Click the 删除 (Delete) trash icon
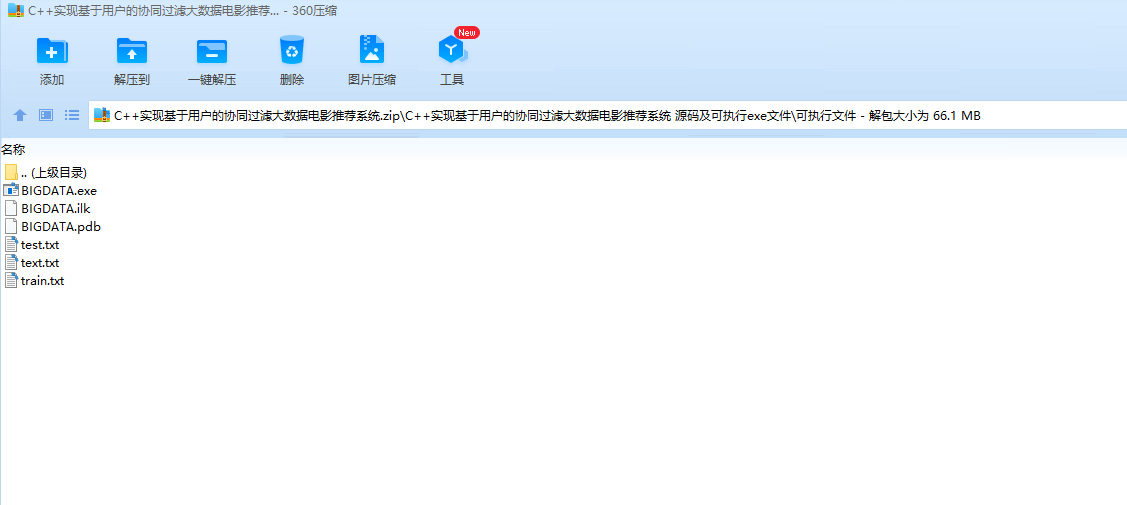This screenshot has height=505, width=1127. tap(292, 51)
